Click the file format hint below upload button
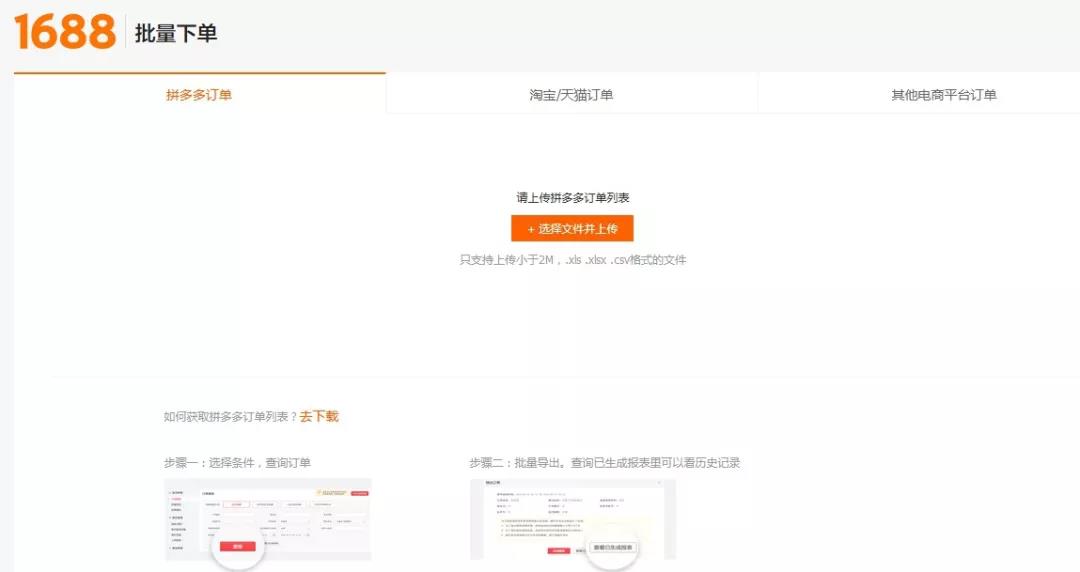Image resolution: width=1080 pixels, height=572 pixels. pos(572,260)
